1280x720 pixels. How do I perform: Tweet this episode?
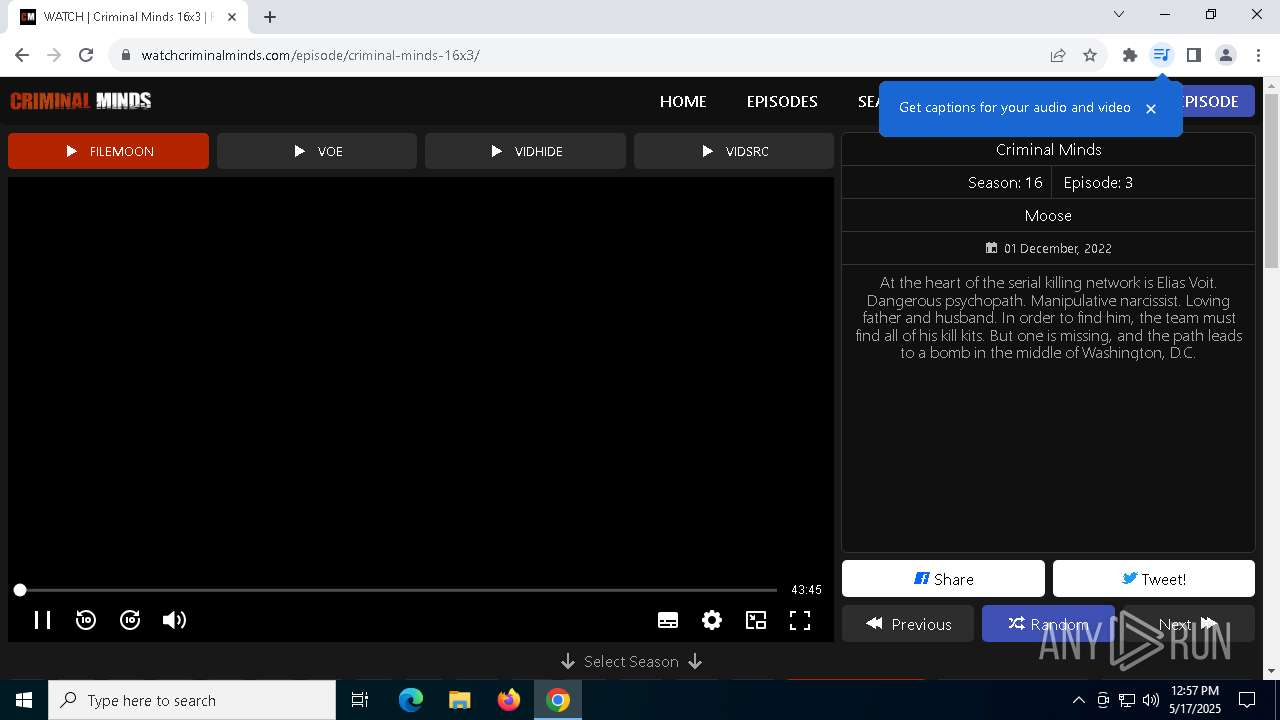click(1154, 579)
